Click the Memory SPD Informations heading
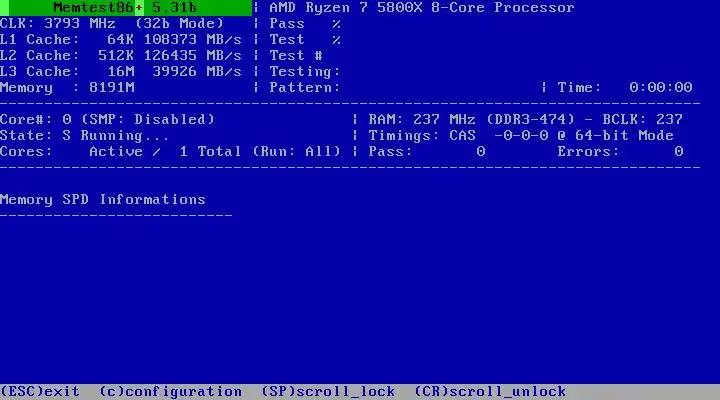The image size is (720, 400). point(103,200)
